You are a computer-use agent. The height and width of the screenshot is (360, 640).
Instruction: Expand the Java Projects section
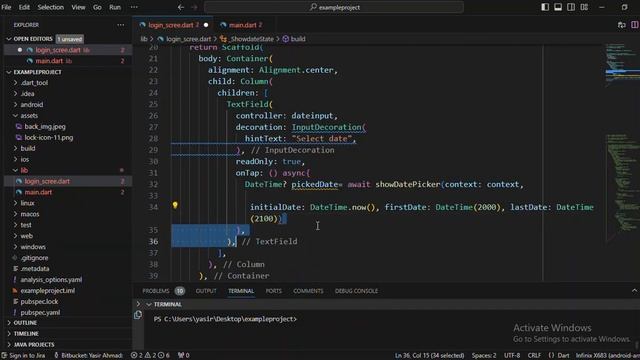click(34, 344)
